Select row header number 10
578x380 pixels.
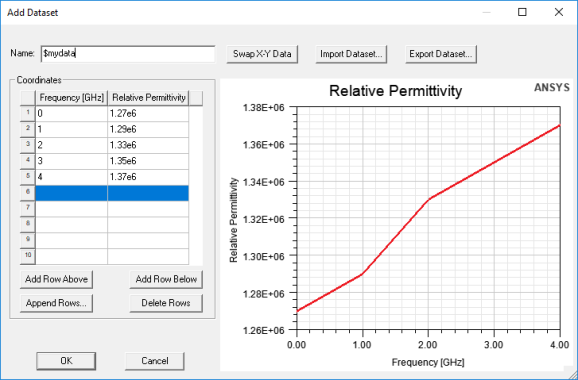[28, 256]
